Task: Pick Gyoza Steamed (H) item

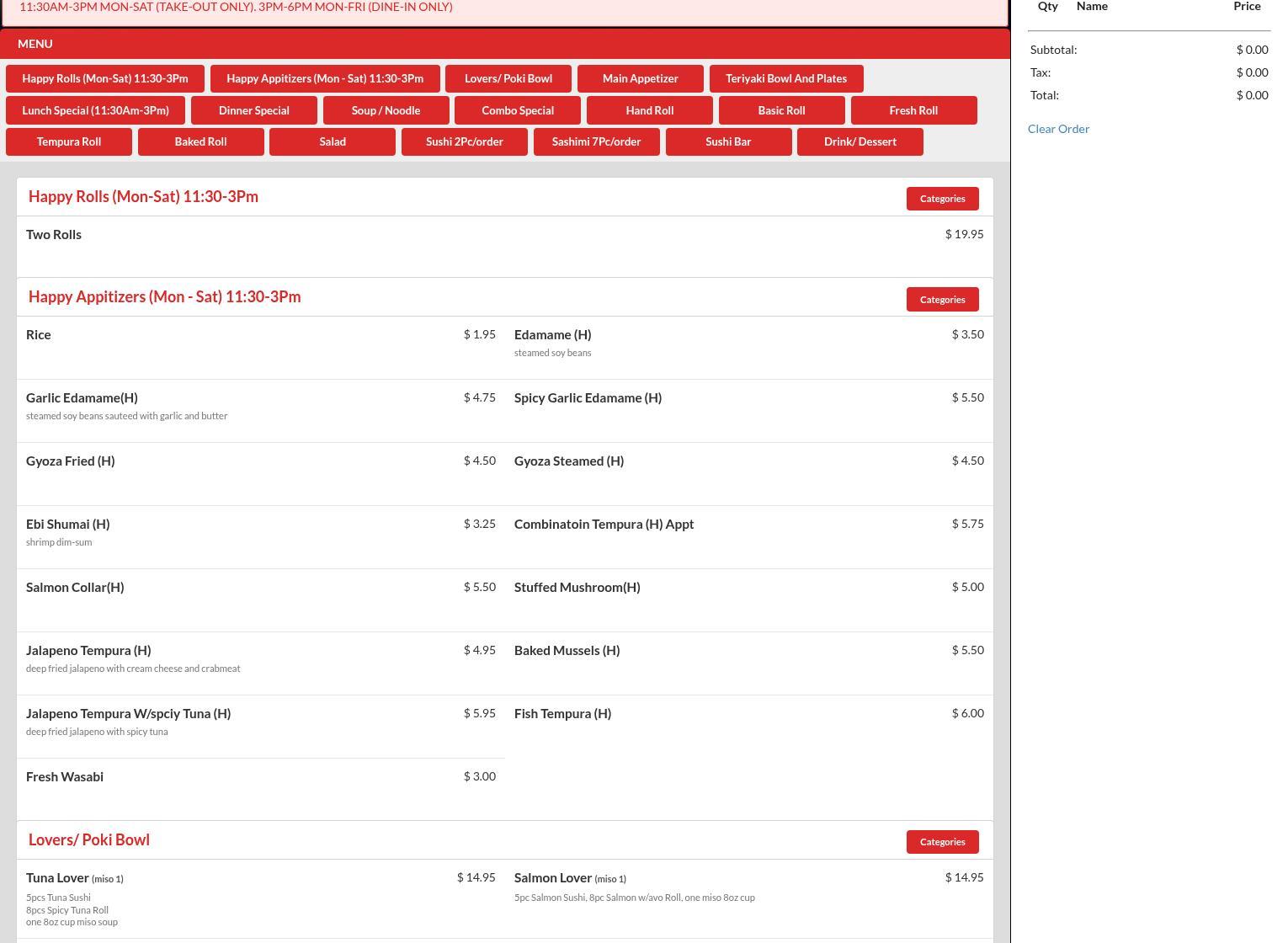Action: tap(749, 474)
